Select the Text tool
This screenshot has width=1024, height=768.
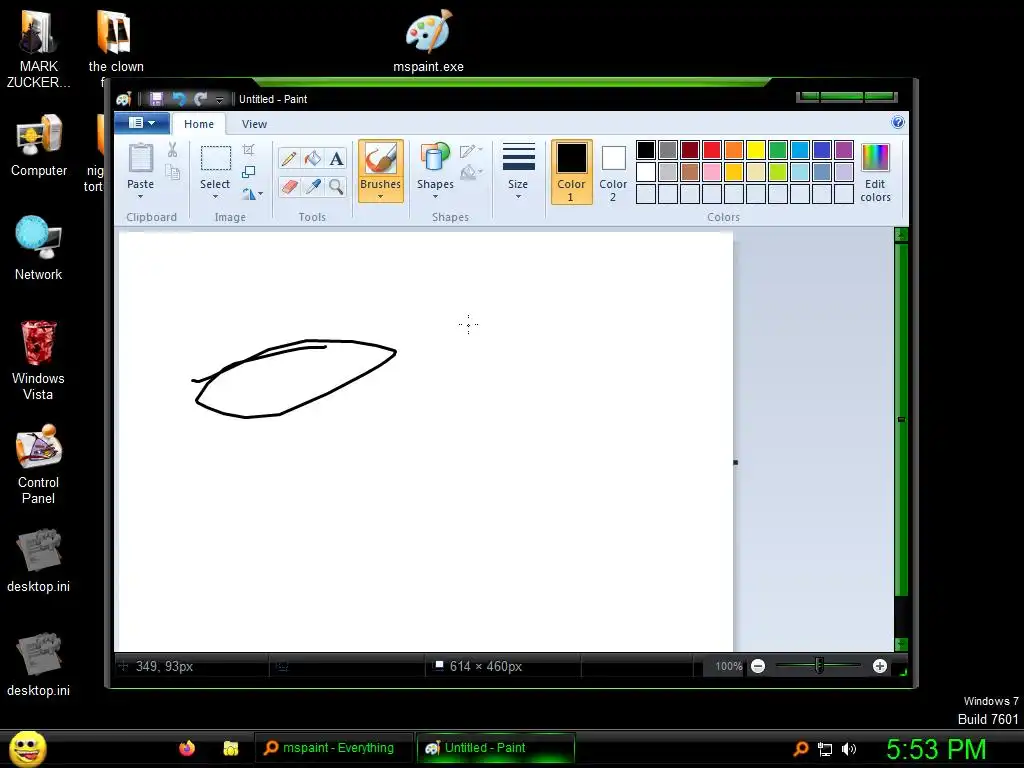coord(336,159)
